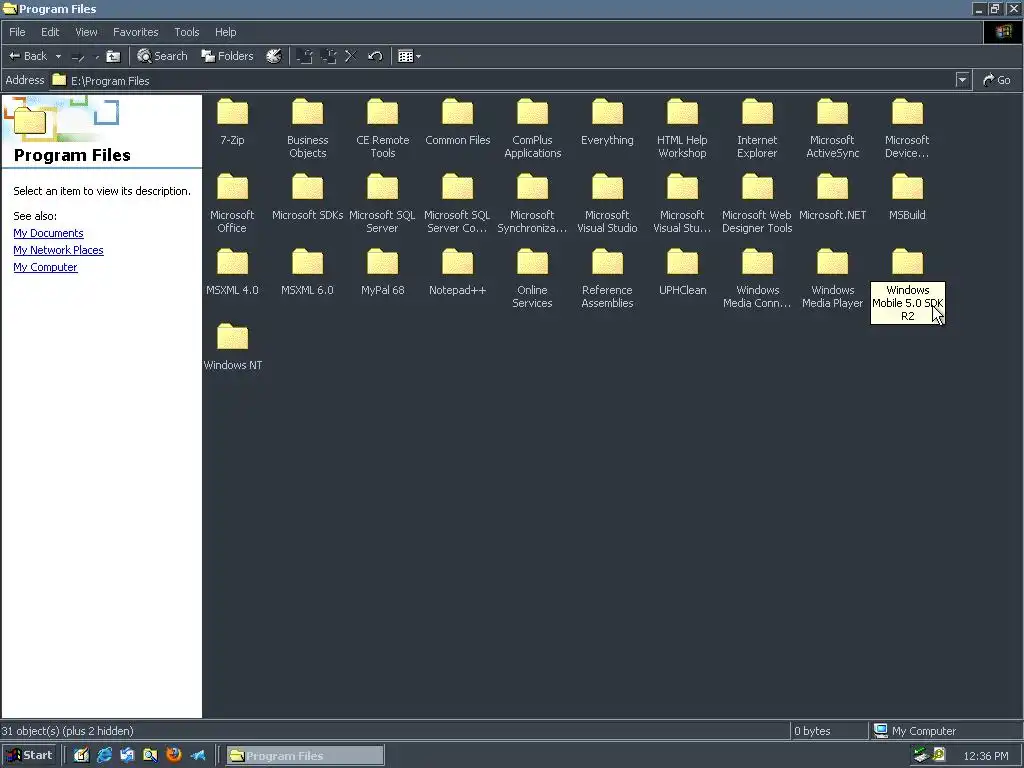Click the Copy To toolbar icon
Screen dimensions: 1024x768
328,56
